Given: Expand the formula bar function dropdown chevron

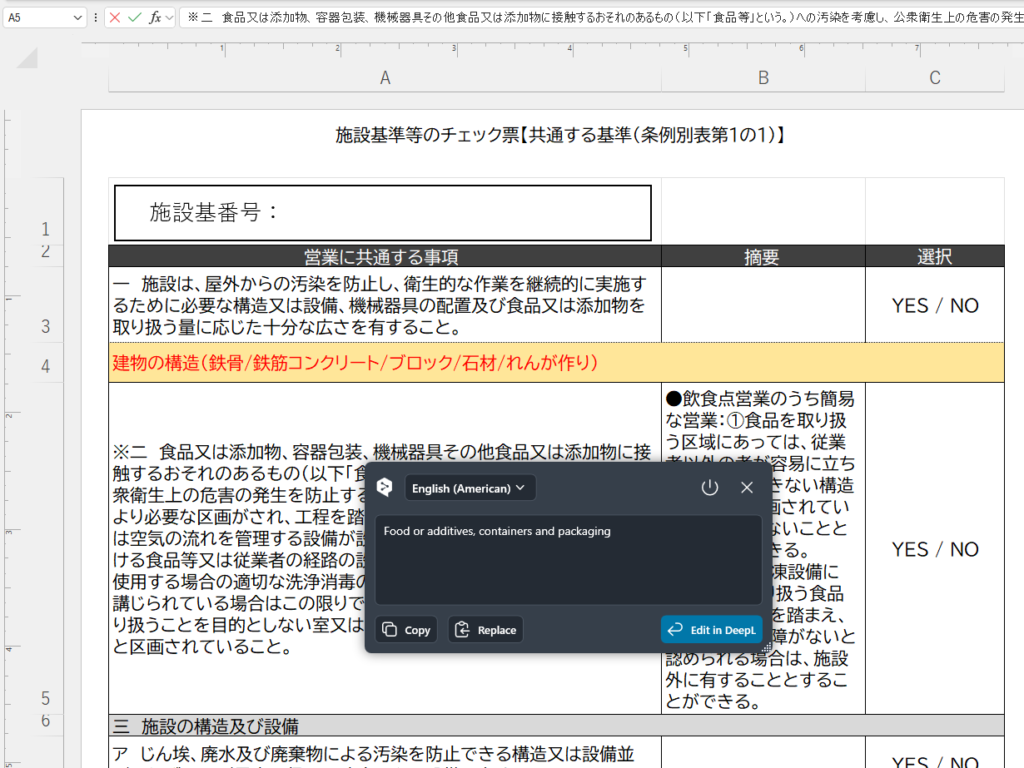Looking at the screenshot, I should coord(169,17).
